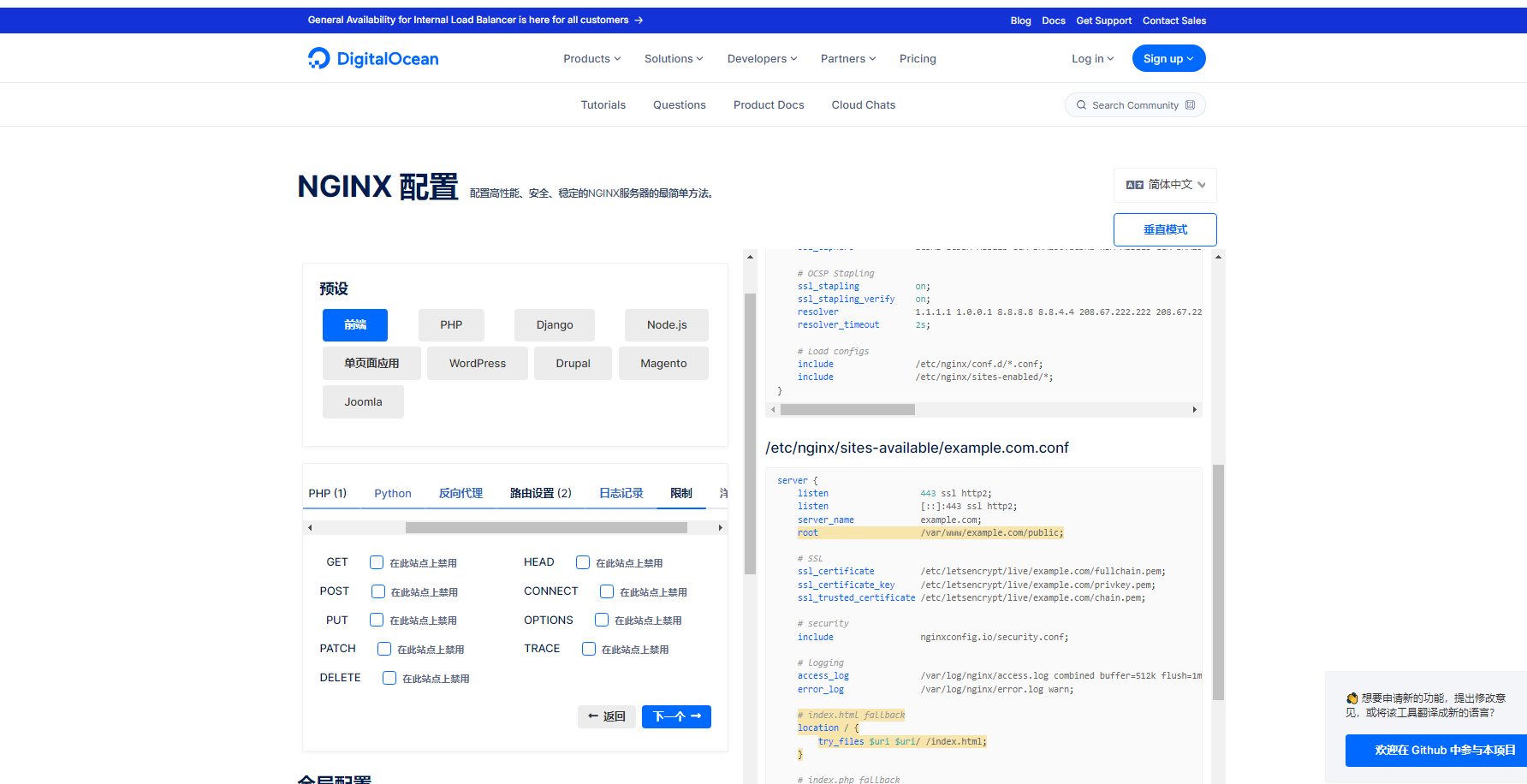Screen dimensions: 1527x784
Task: Open the Log in dropdown
Action: (x=1093, y=58)
